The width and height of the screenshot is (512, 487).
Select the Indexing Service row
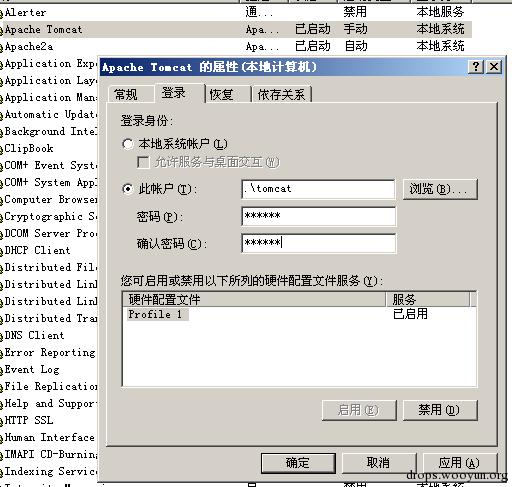[49, 471]
